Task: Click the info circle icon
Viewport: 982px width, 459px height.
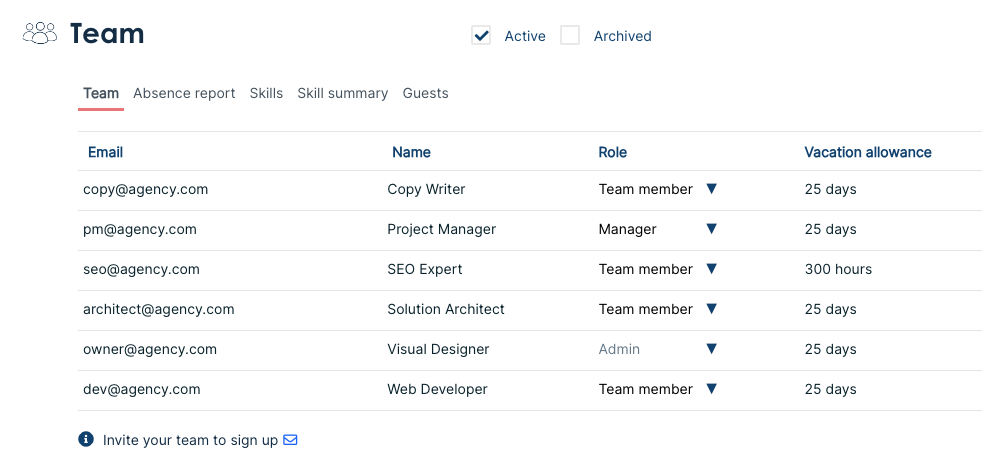Action: [86, 440]
